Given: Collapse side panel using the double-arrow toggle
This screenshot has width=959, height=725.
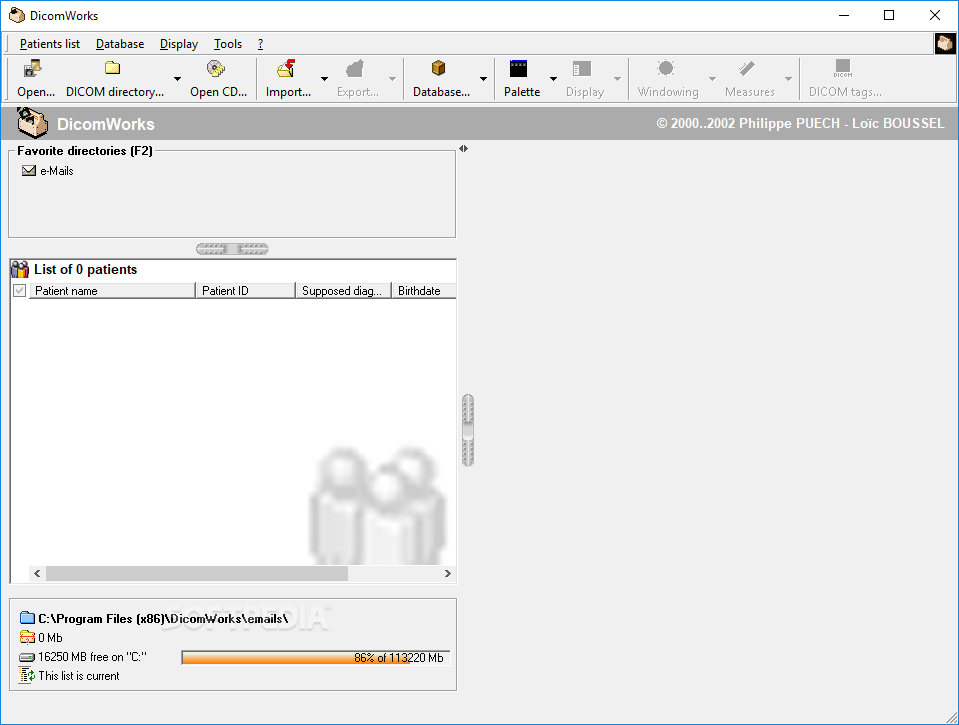Looking at the screenshot, I should tap(464, 149).
